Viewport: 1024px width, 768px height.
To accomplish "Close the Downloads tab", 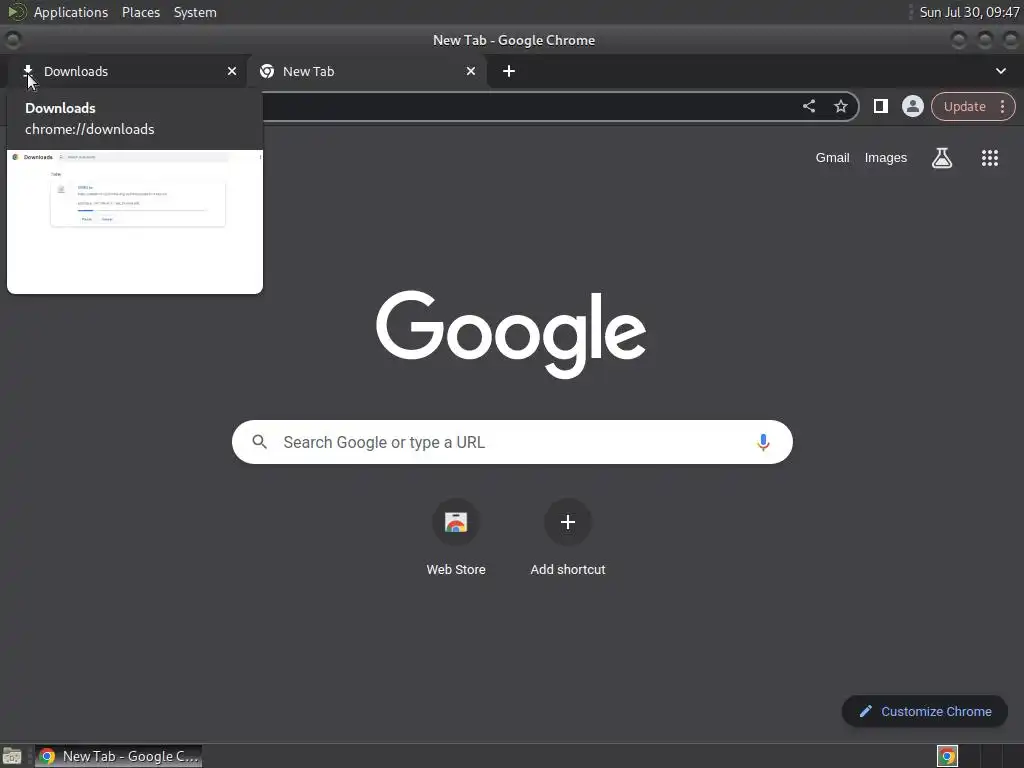I will (x=232, y=71).
